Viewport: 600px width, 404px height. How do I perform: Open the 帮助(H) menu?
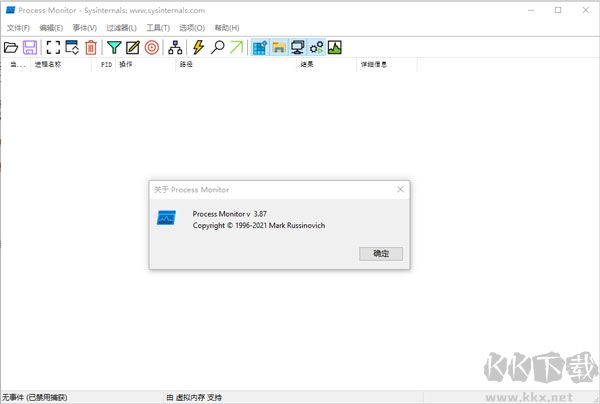click(227, 28)
